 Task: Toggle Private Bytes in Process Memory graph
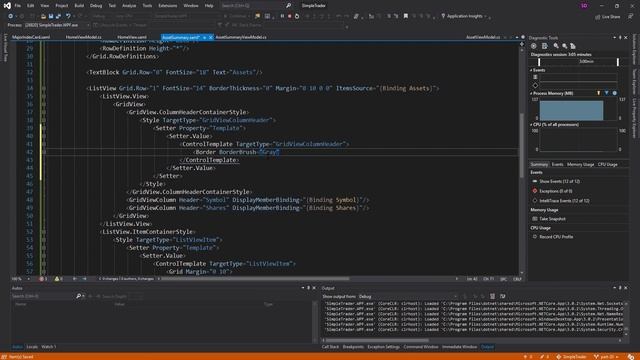(615, 93)
